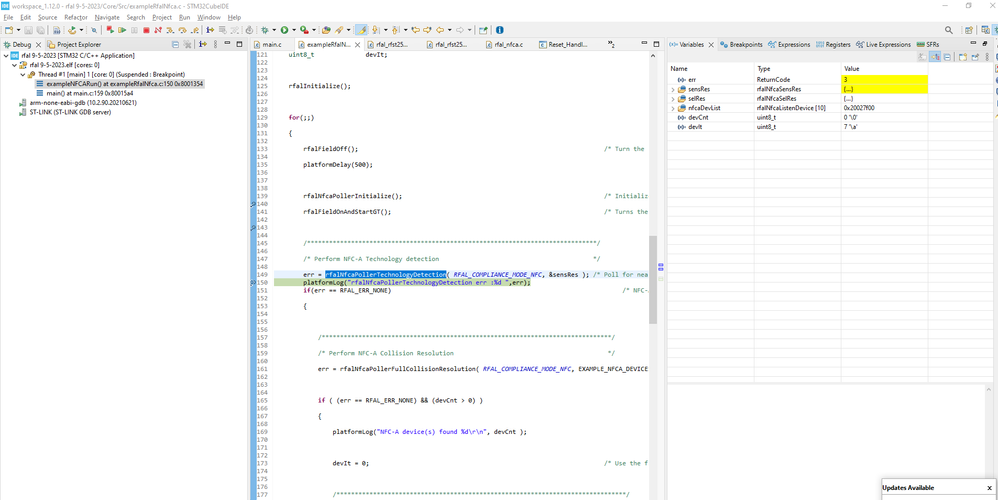Collapse all in the Debug view

(175, 45)
